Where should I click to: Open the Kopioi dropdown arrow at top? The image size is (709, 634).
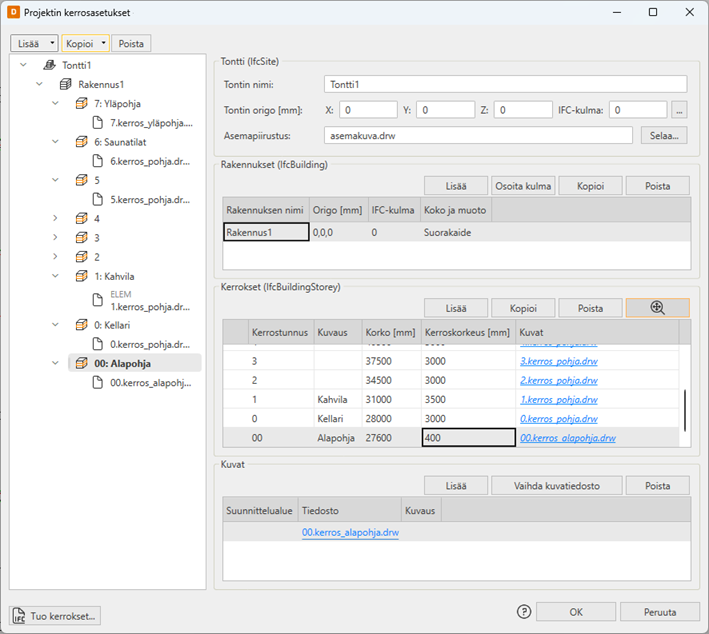[x=104, y=44]
